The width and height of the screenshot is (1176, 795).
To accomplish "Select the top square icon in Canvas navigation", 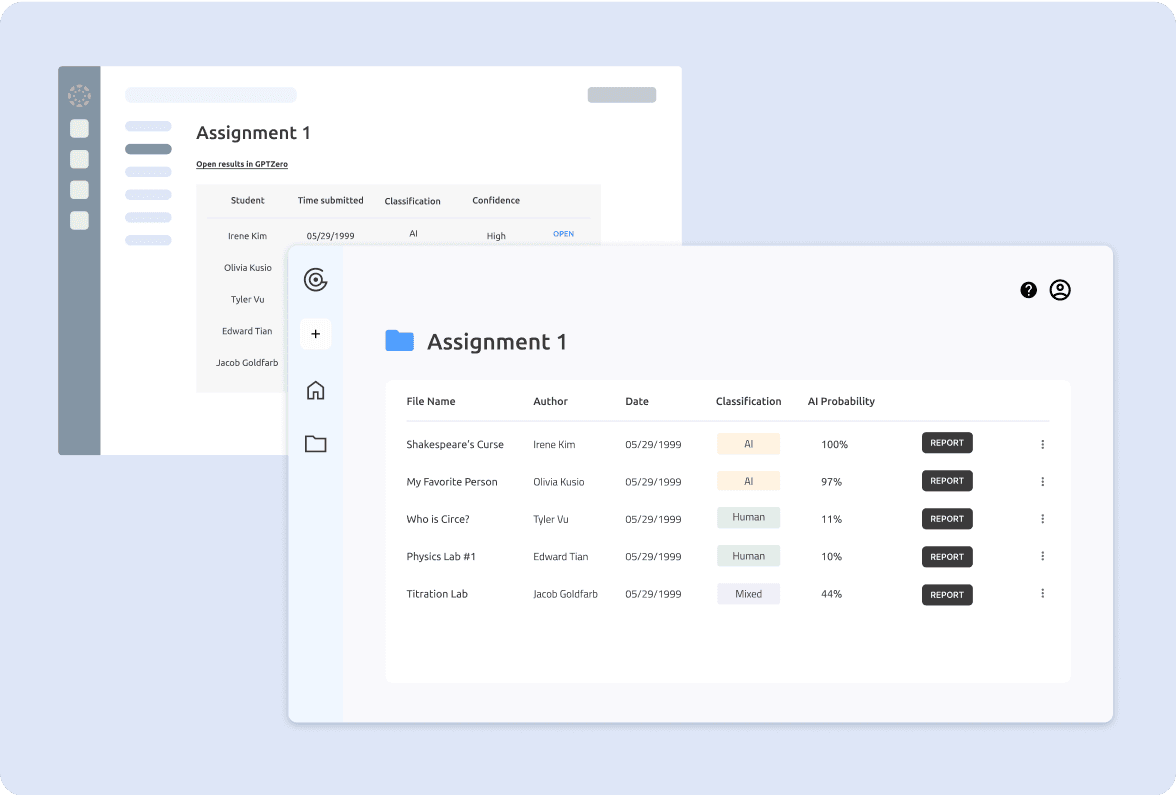I will (79, 128).
